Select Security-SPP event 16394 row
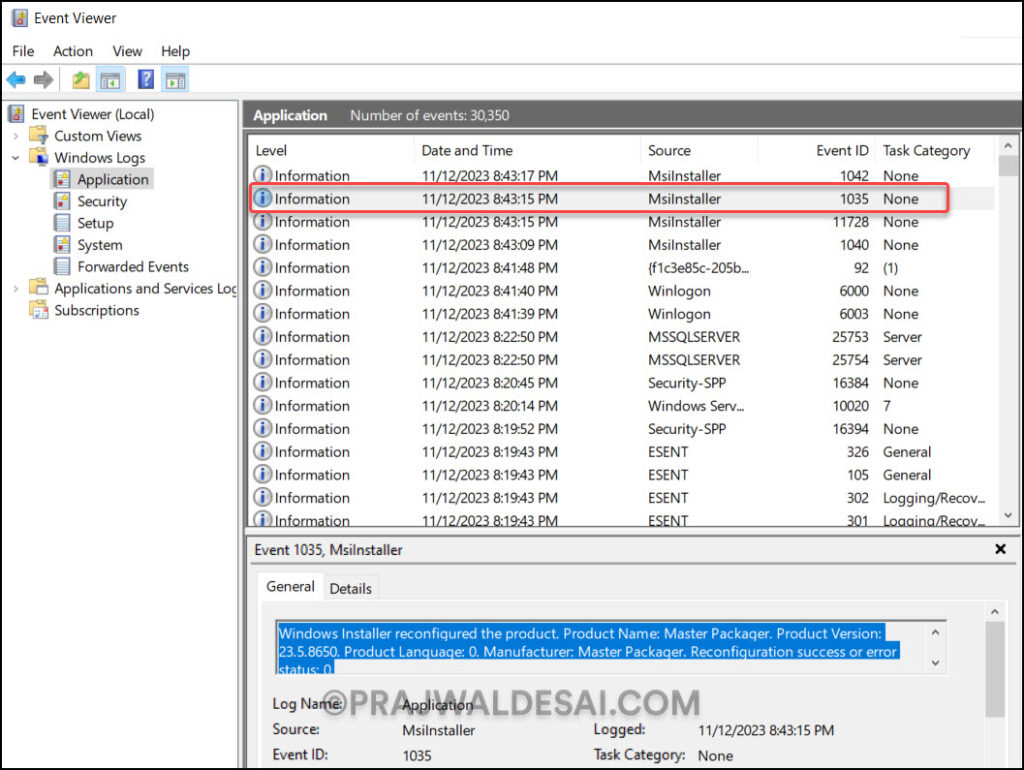Image resolution: width=1024 pixels, height=770 pixels. tap(622, 428)
